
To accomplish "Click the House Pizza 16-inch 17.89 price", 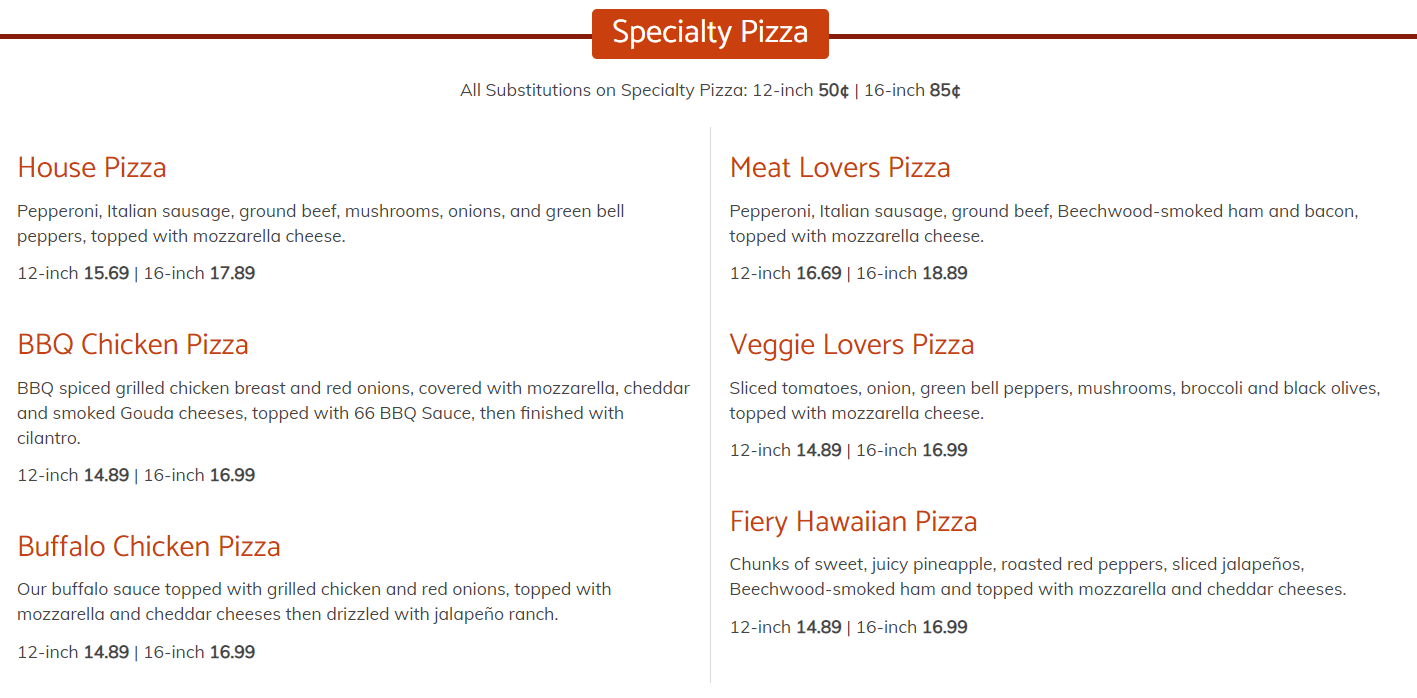I will (232, 273).
